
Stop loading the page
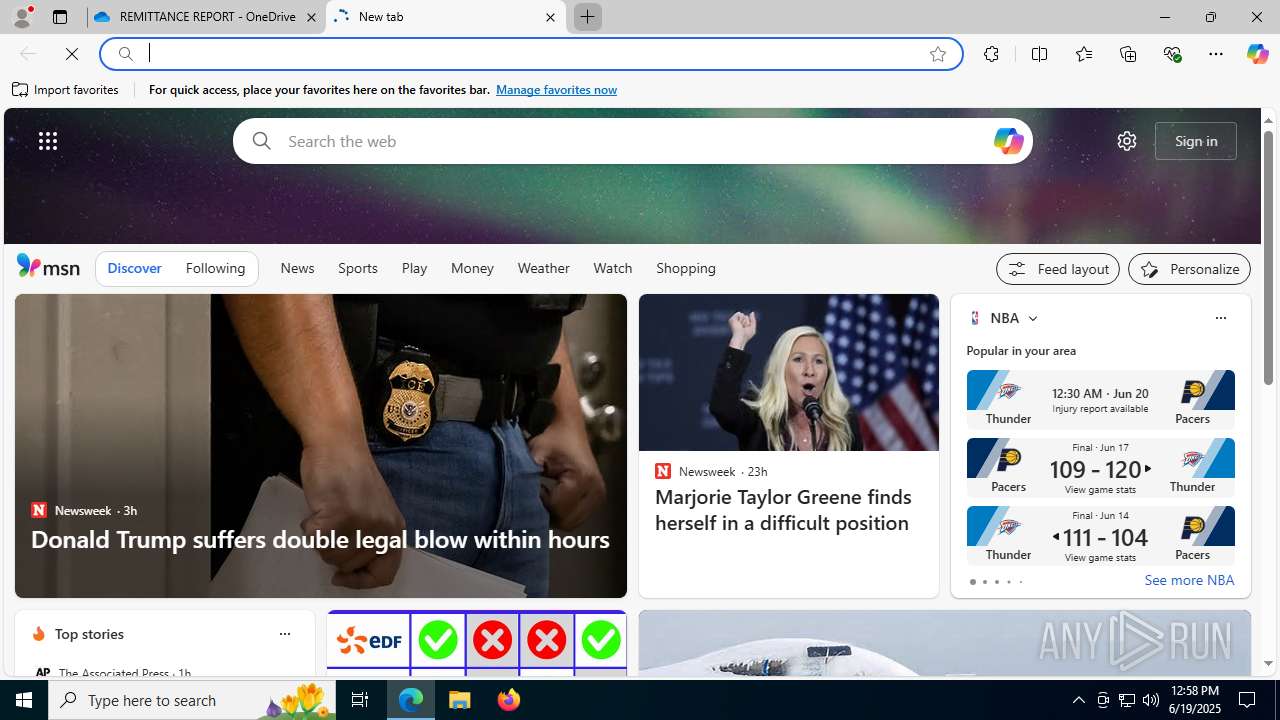[x=72, y=54]
